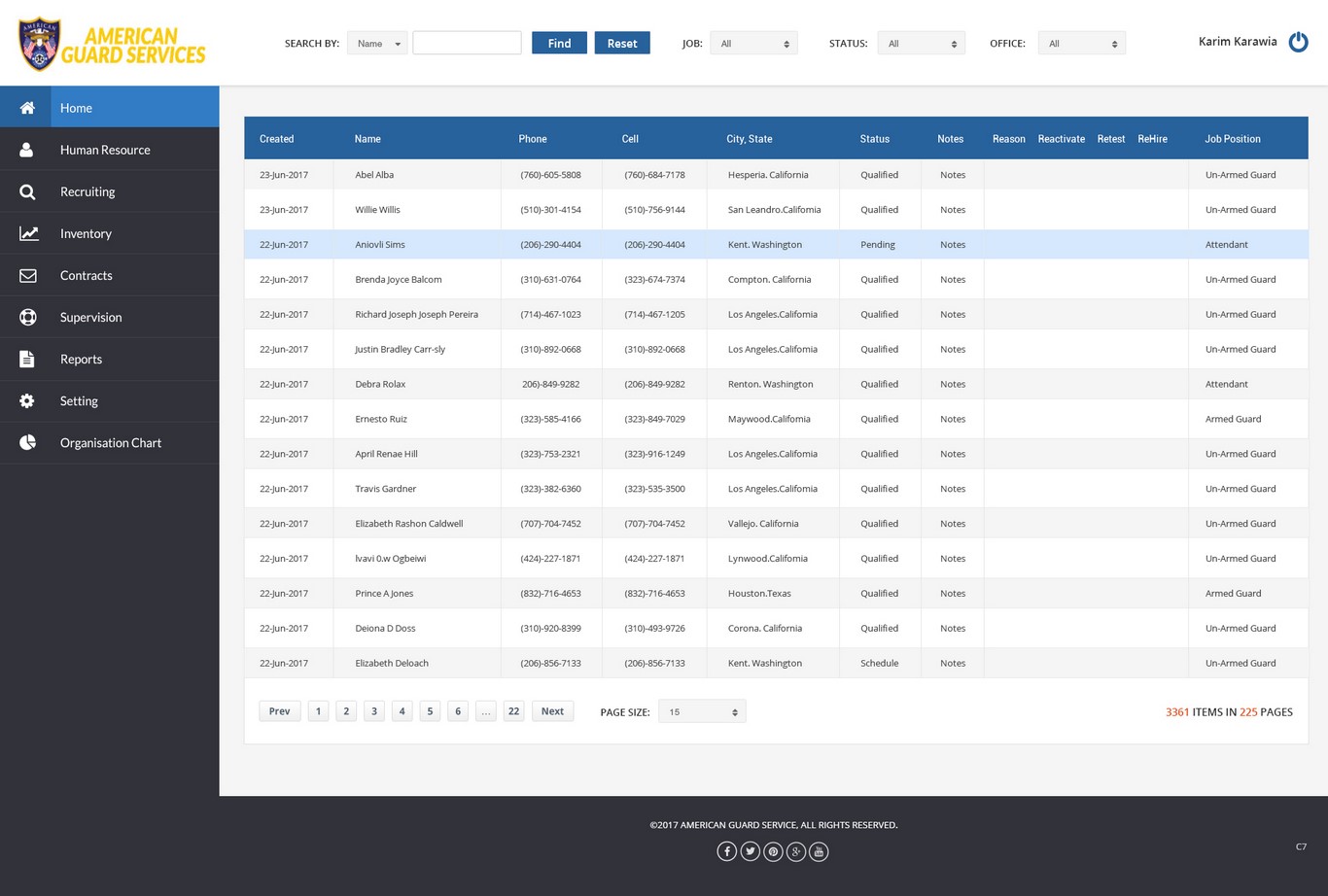Viewport: 1328px width, 896px height.
Task: Click the search text input field
Action: [x=467, y=43]
